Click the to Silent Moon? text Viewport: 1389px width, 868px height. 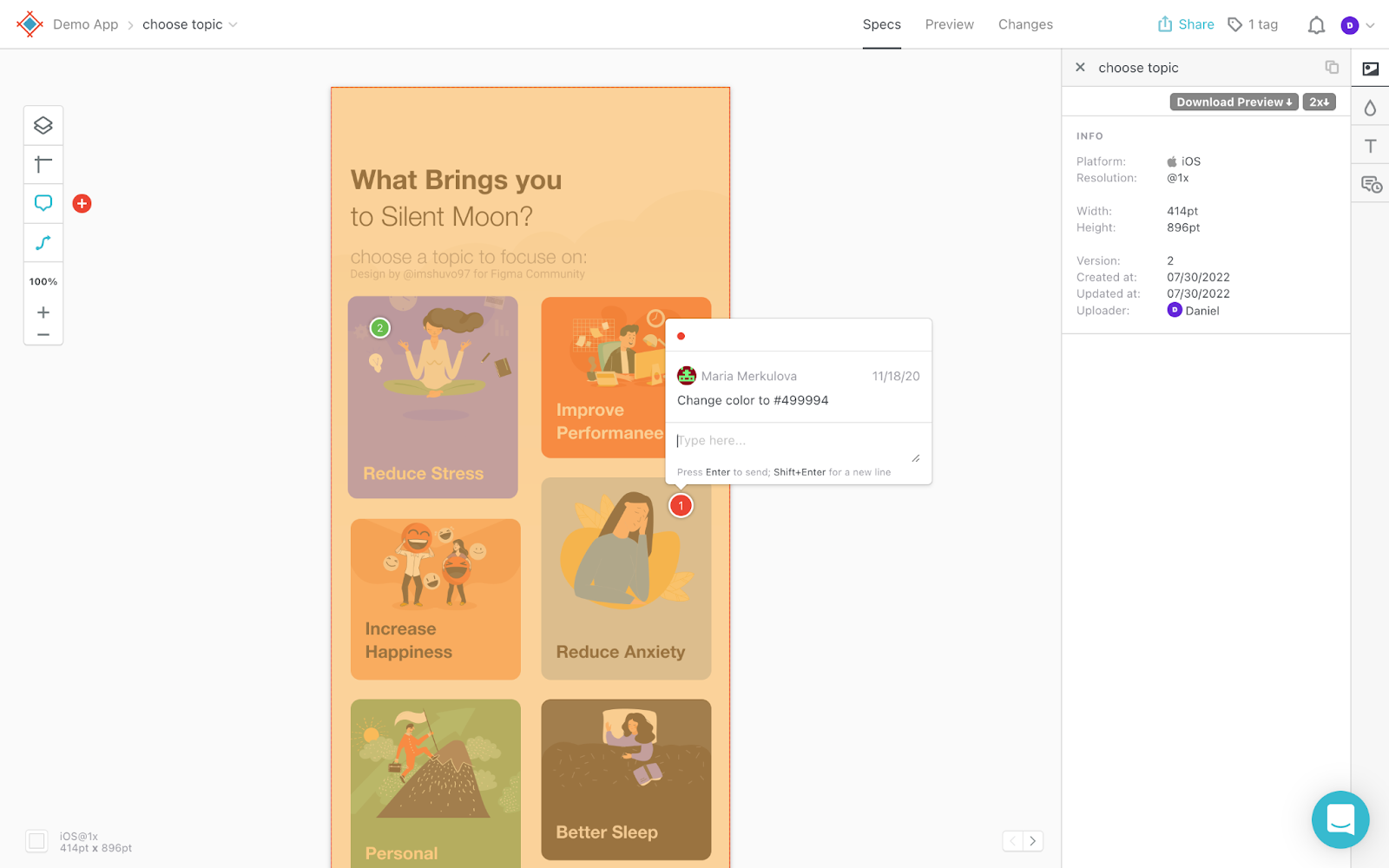point(442,217)
